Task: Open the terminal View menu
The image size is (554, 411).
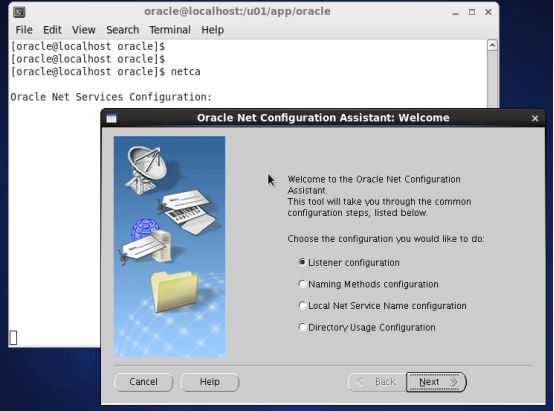Action: (x=84, y=30)
